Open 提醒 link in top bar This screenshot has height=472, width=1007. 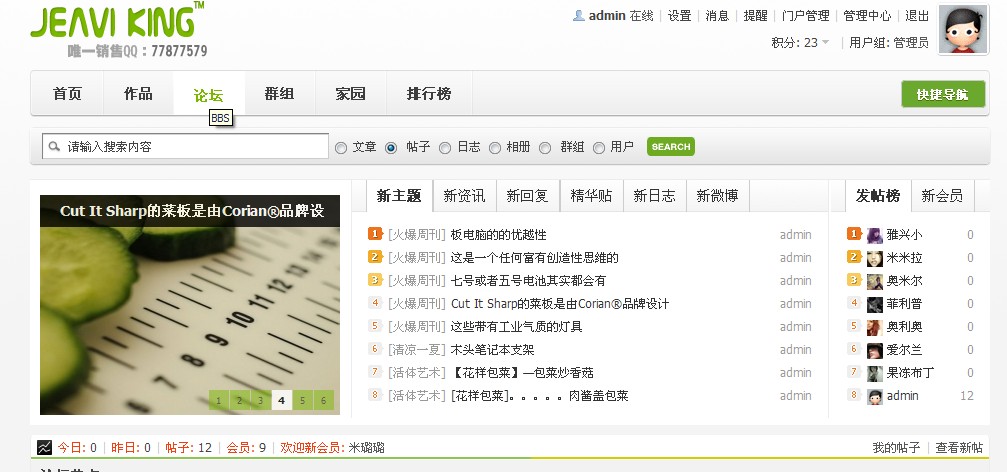pyautogui.click(x=755, y=15)
